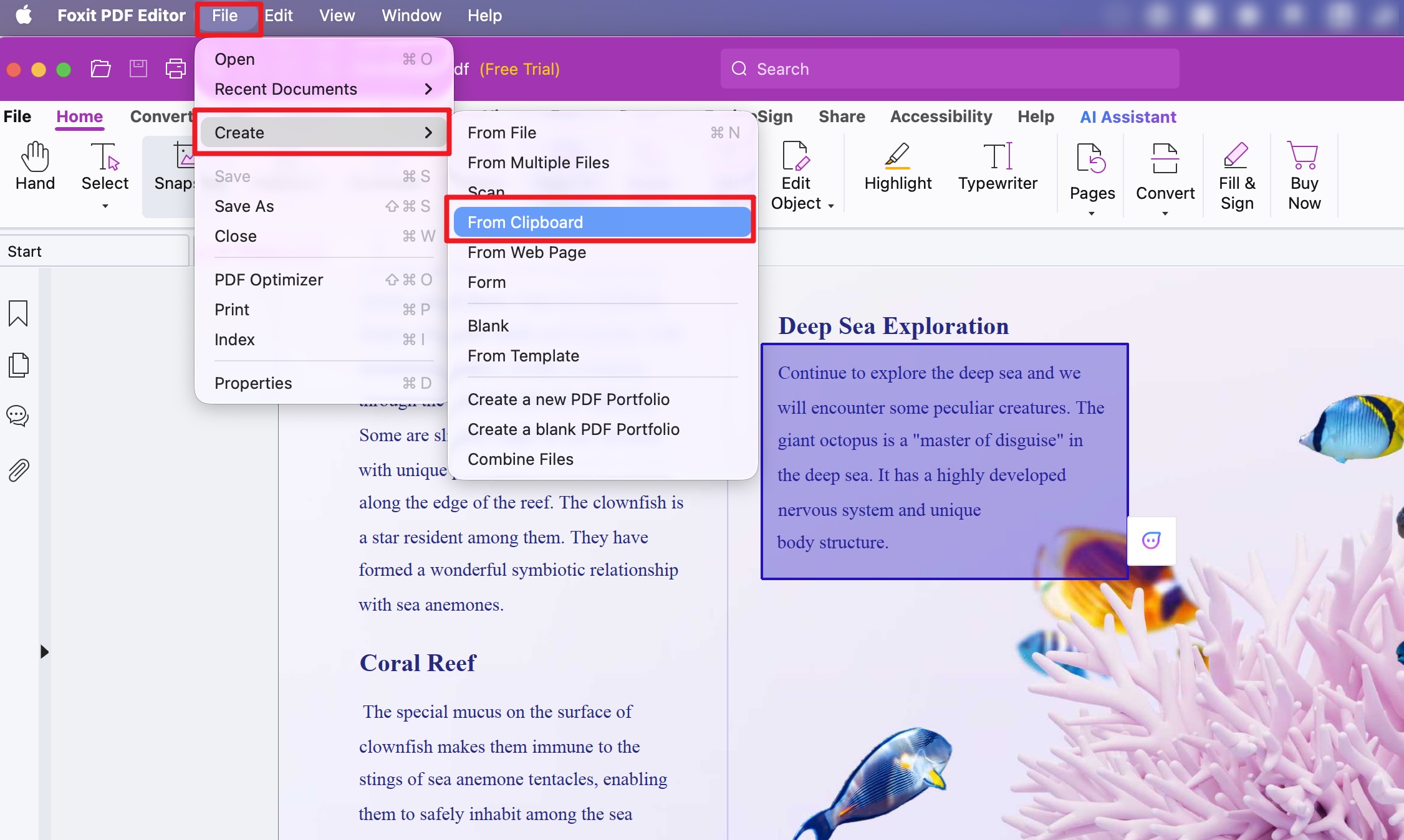This screenshot has height=840, width=1404.
Task: Select Form in Create submenu
Action: (602, 282)
